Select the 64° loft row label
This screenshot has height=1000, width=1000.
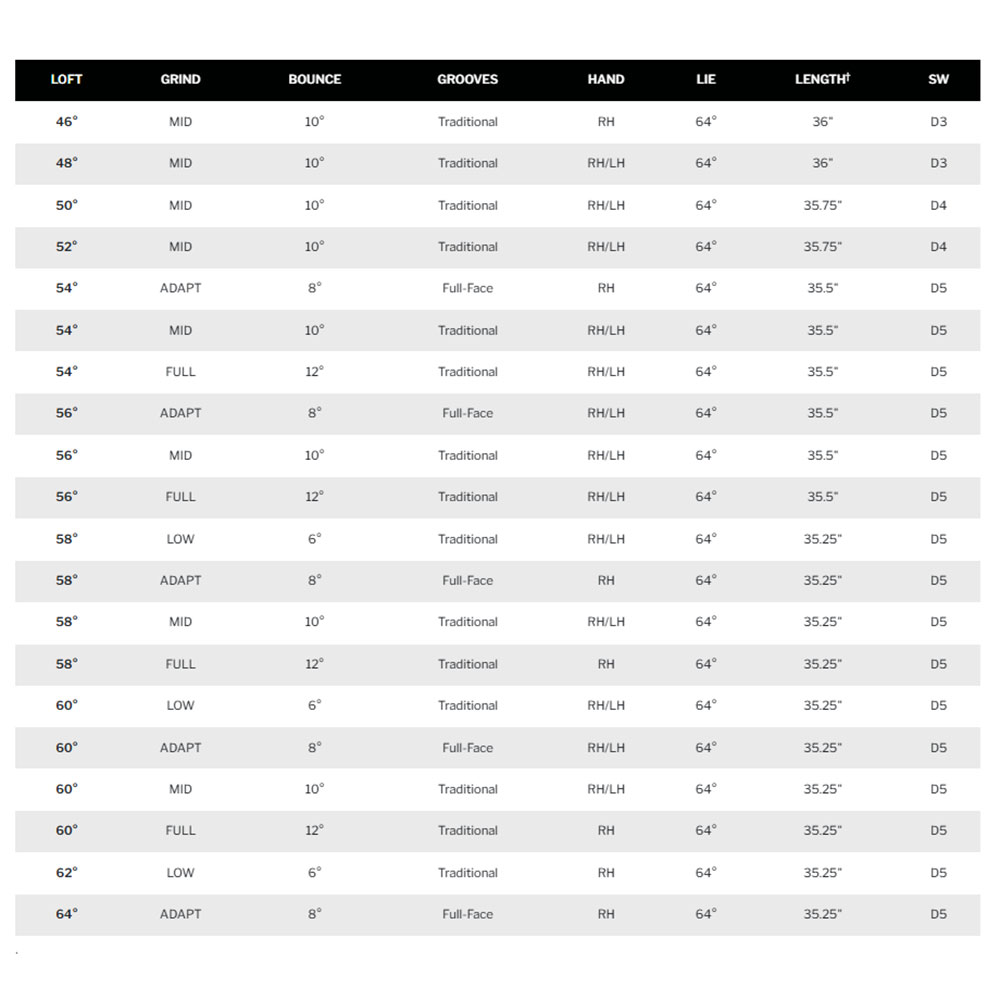(x=66, y=914)
